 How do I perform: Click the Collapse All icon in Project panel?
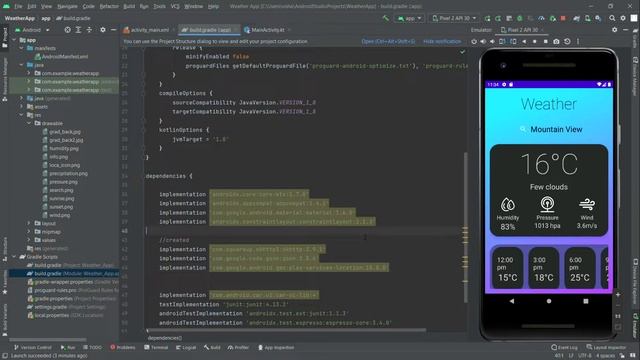click(89, 30)
